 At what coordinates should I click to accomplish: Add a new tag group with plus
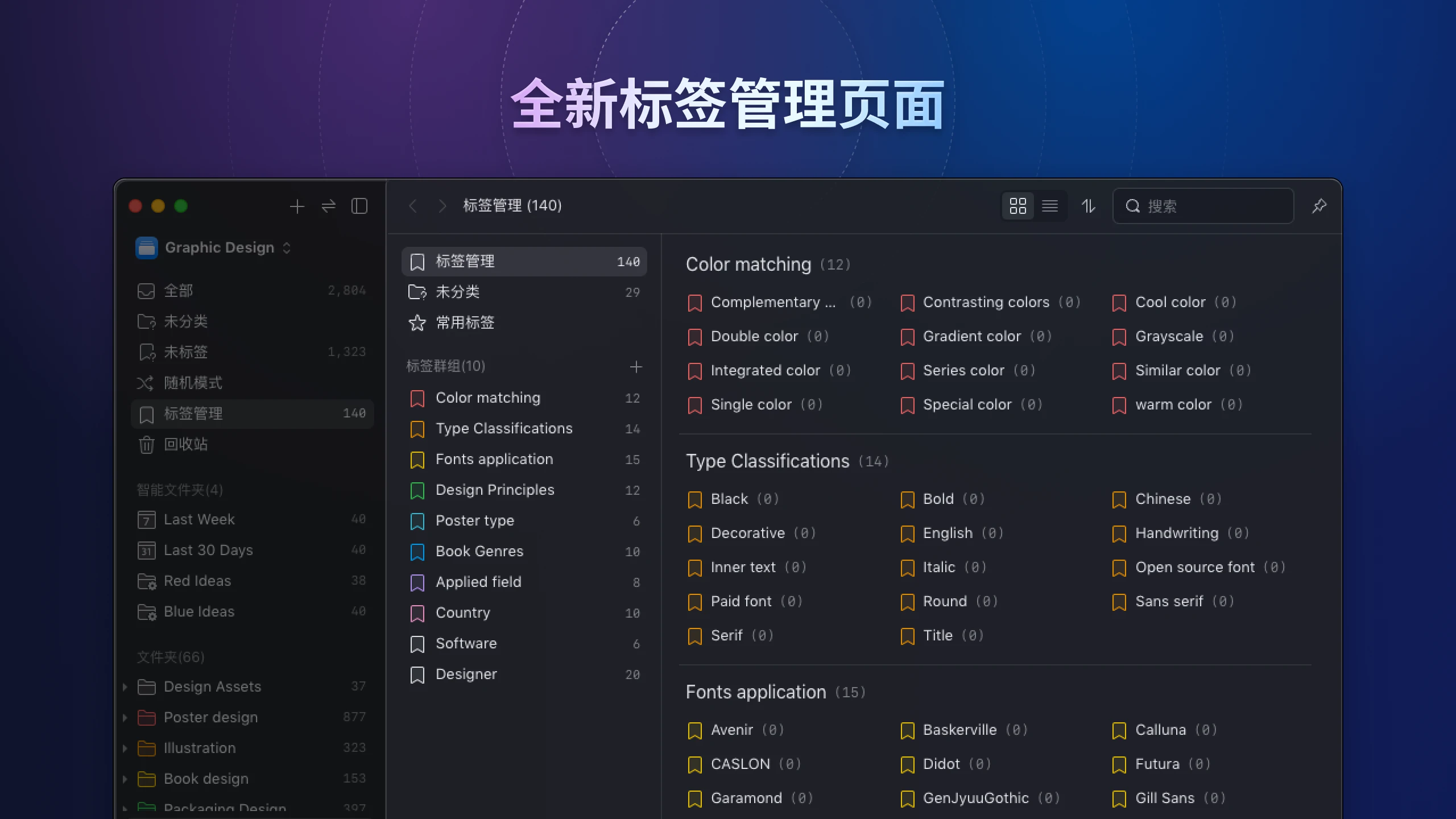coord(636,367)
